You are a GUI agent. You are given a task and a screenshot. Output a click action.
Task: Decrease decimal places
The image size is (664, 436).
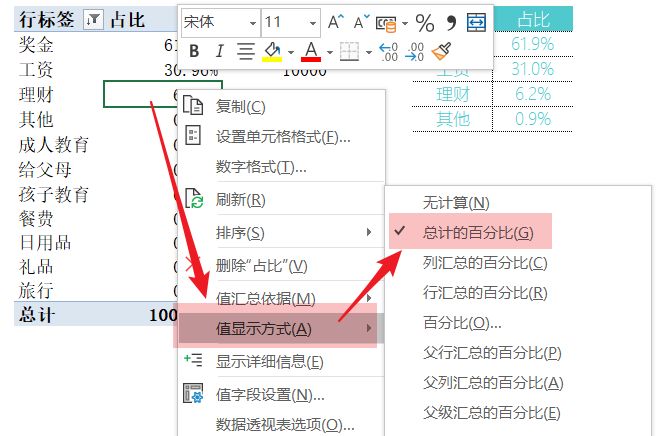[x=415, y=52]
